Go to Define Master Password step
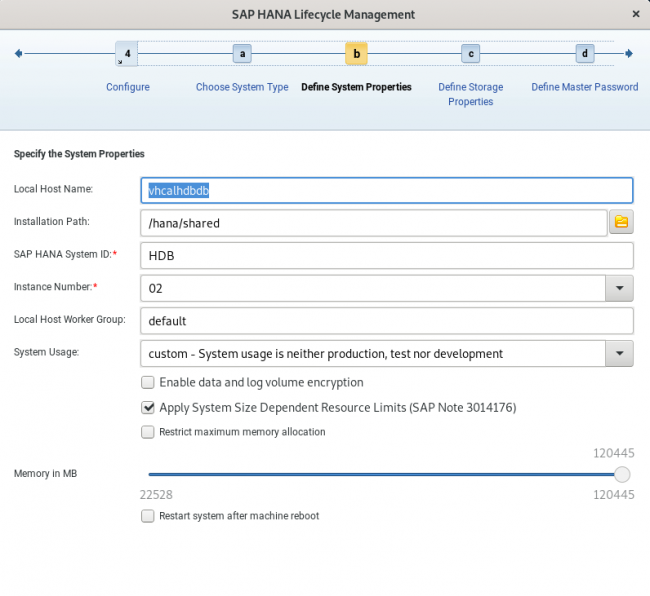 (x=585, y=87)
